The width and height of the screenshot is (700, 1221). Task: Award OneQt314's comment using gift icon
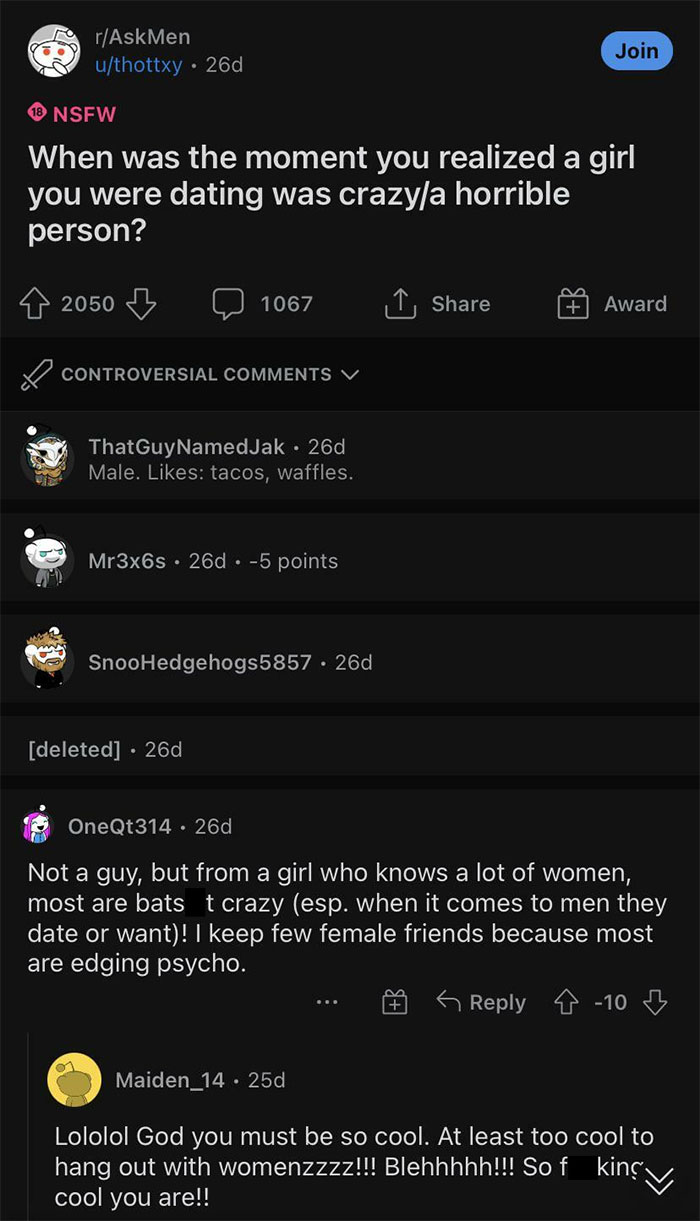(396, 1002)
